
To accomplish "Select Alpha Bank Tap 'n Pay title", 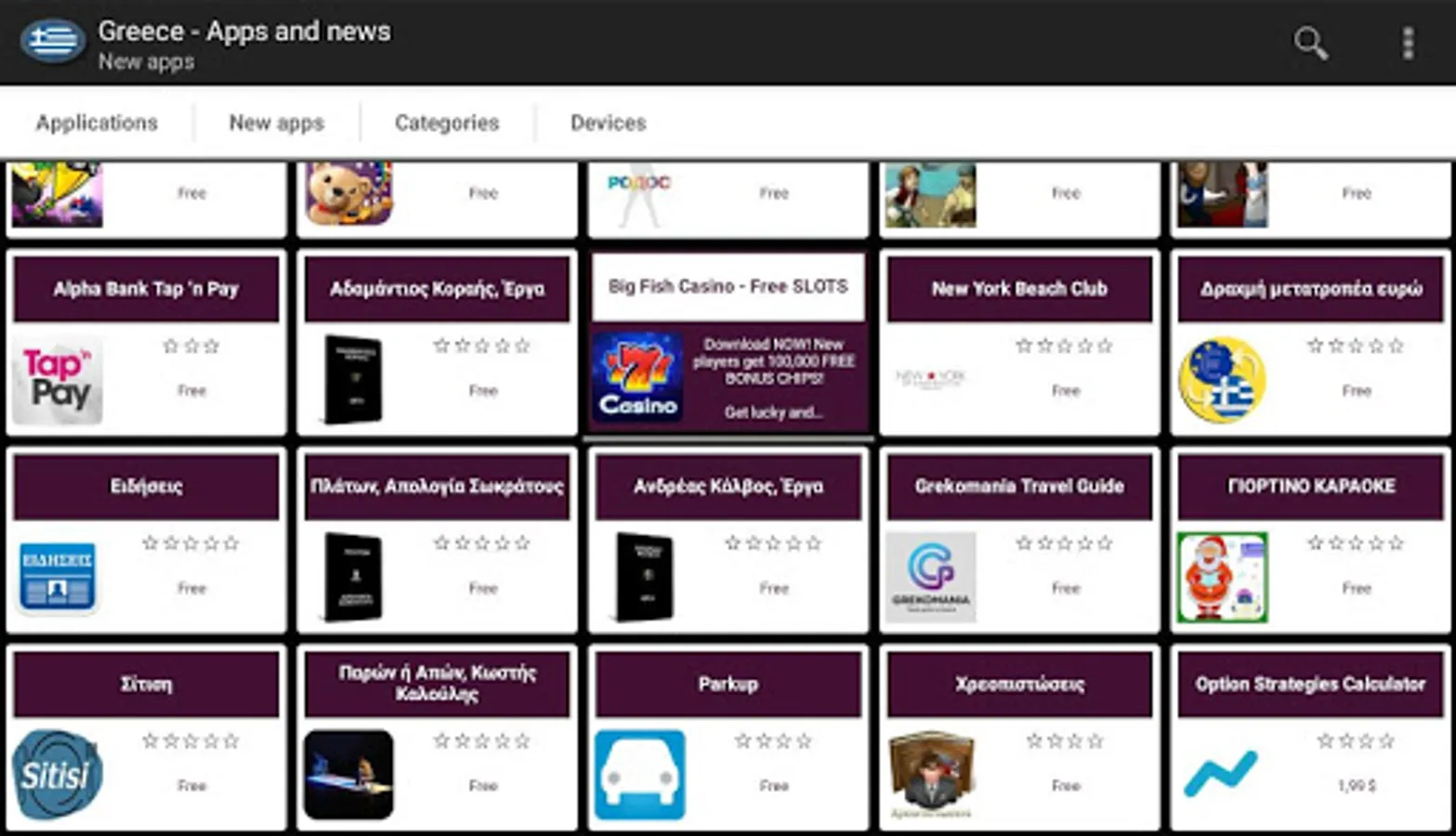I will point(146,289).
